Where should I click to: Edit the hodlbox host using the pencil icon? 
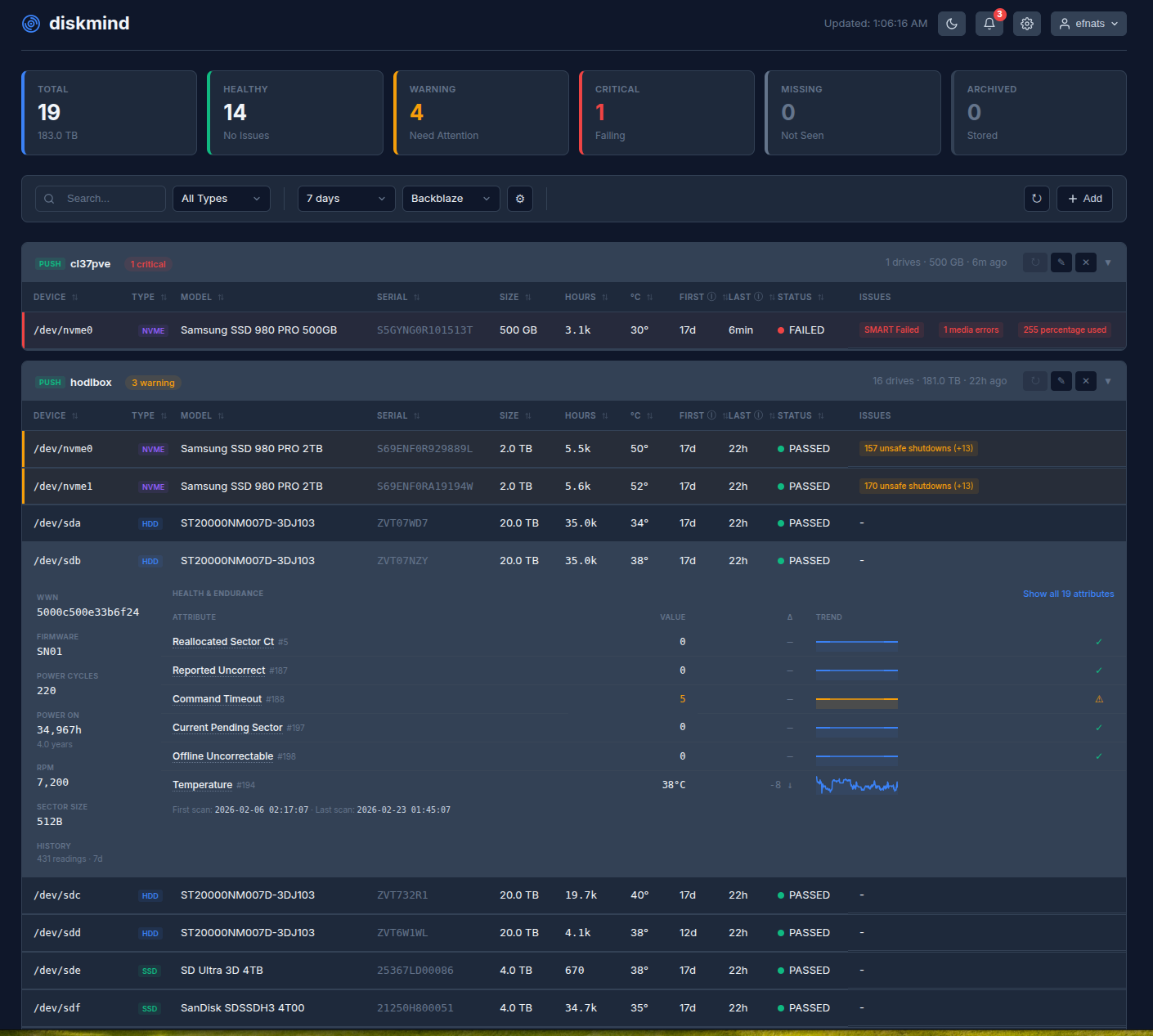tap(1061, 381)
